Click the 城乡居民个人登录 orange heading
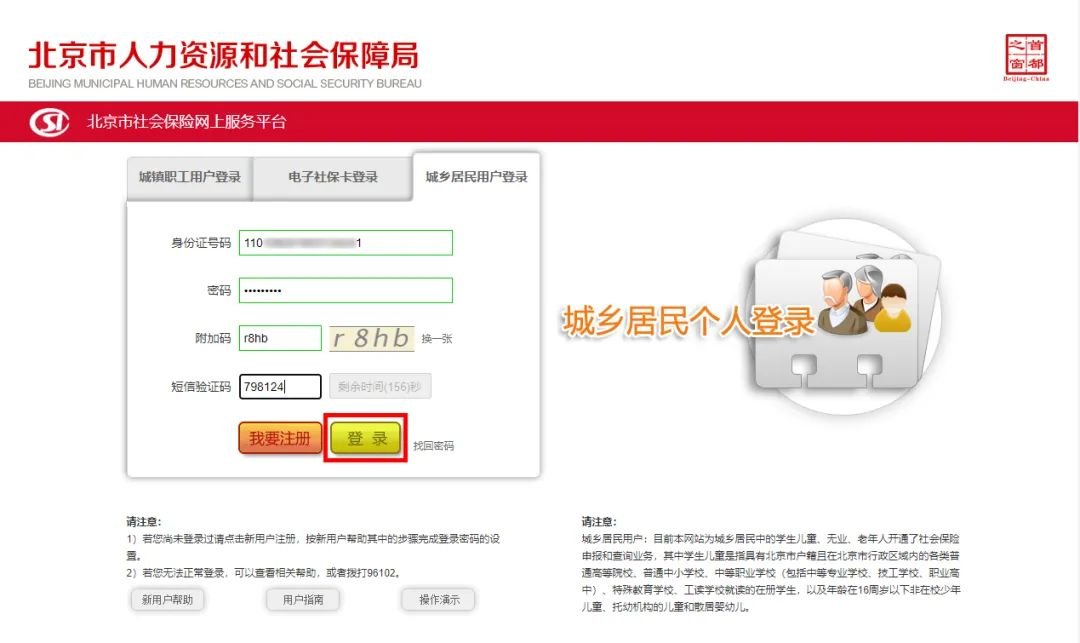The image size is (1080, 643). pyautogui.click(x=687, y=322)
